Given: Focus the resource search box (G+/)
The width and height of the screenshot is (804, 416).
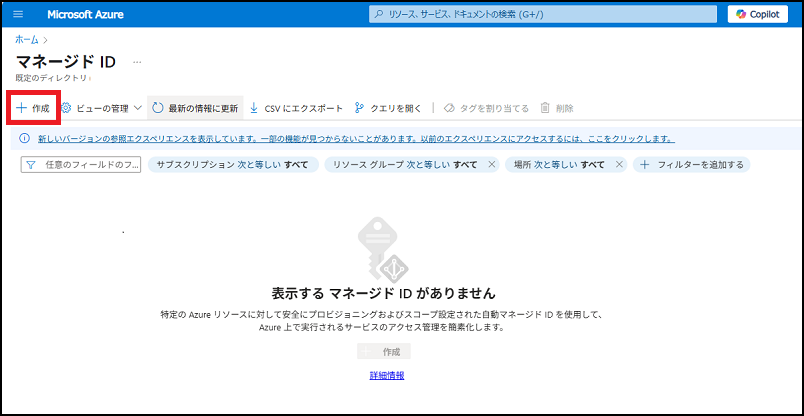Looking at the screenshot, I should pyautogui.click(x=542, y=14).
